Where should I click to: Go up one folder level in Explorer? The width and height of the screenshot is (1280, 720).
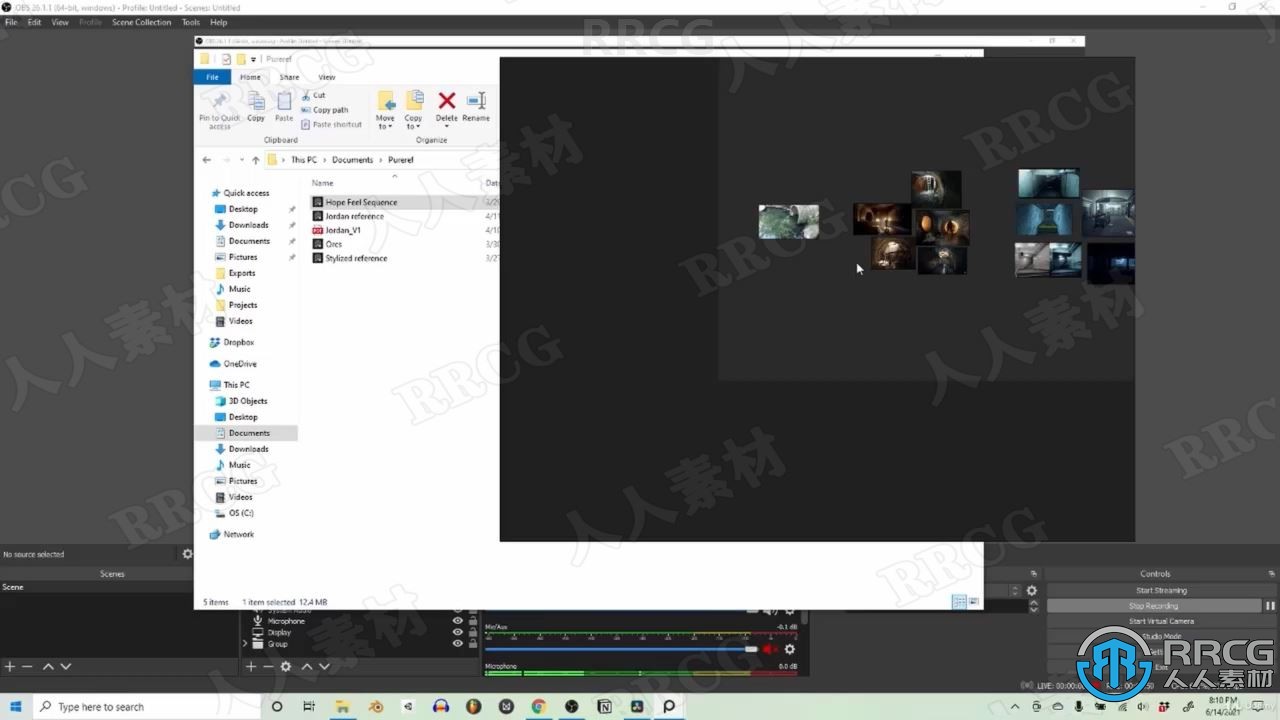[x=255, y=160]
